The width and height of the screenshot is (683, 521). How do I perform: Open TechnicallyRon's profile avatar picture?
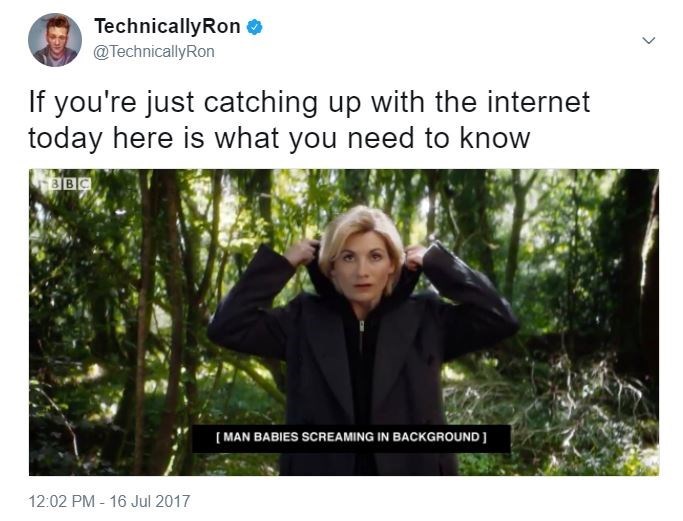[x=55, y=40]
